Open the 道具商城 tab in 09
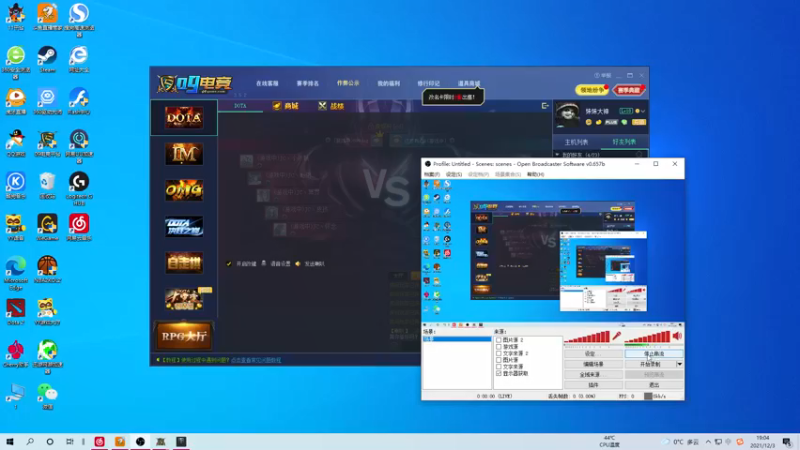This screenshot has height=450, width=800. (x=469, y=83)
